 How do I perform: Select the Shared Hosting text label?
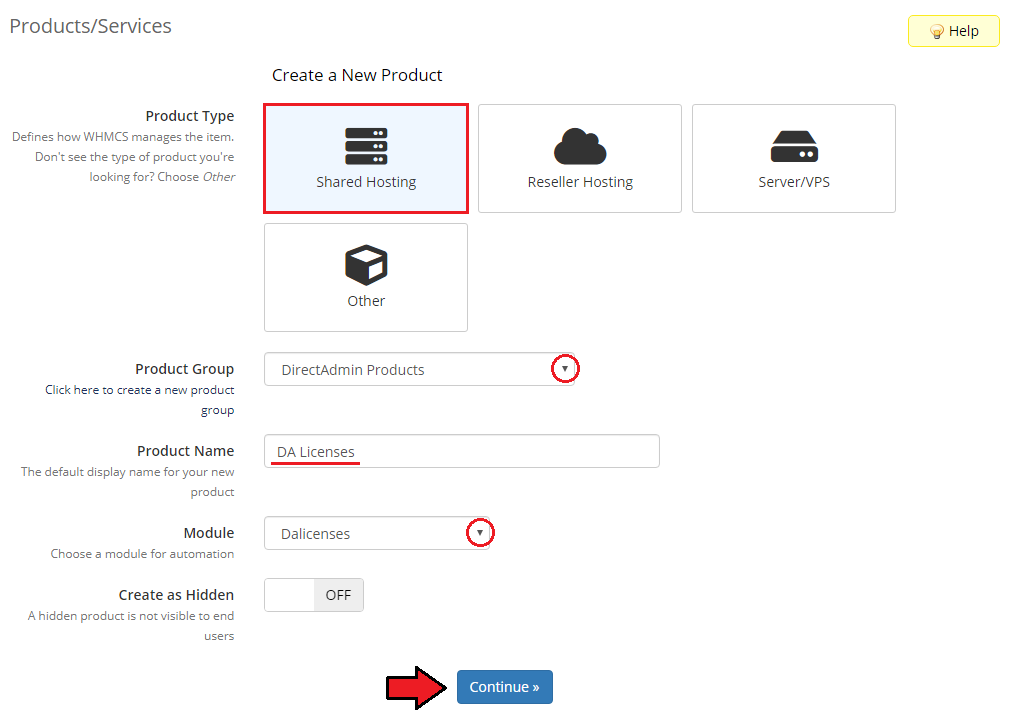click(366, 182)
